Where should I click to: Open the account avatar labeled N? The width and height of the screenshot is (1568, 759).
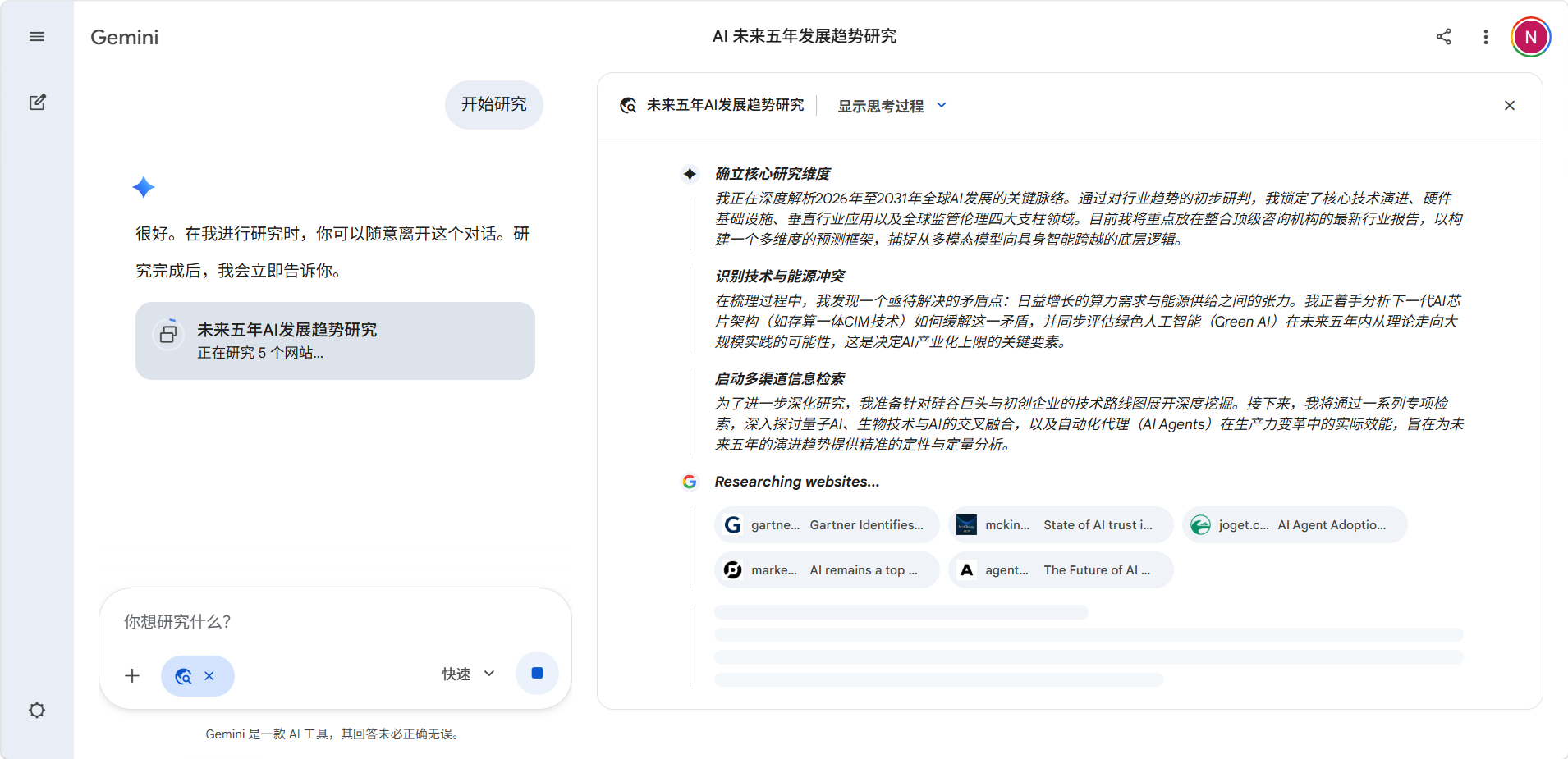pos(1531,37)
